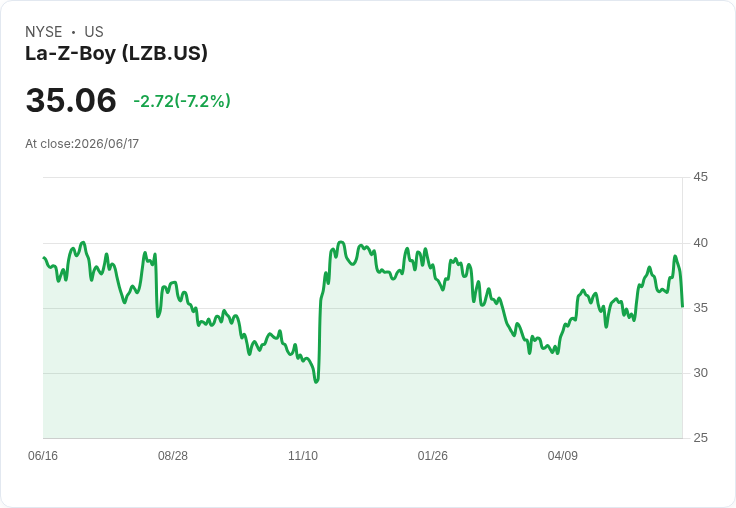The height and width of the screenshot is (508, 736).
Task: Click the chart's low point near 04/09
Action: click(x=557, y=353)
